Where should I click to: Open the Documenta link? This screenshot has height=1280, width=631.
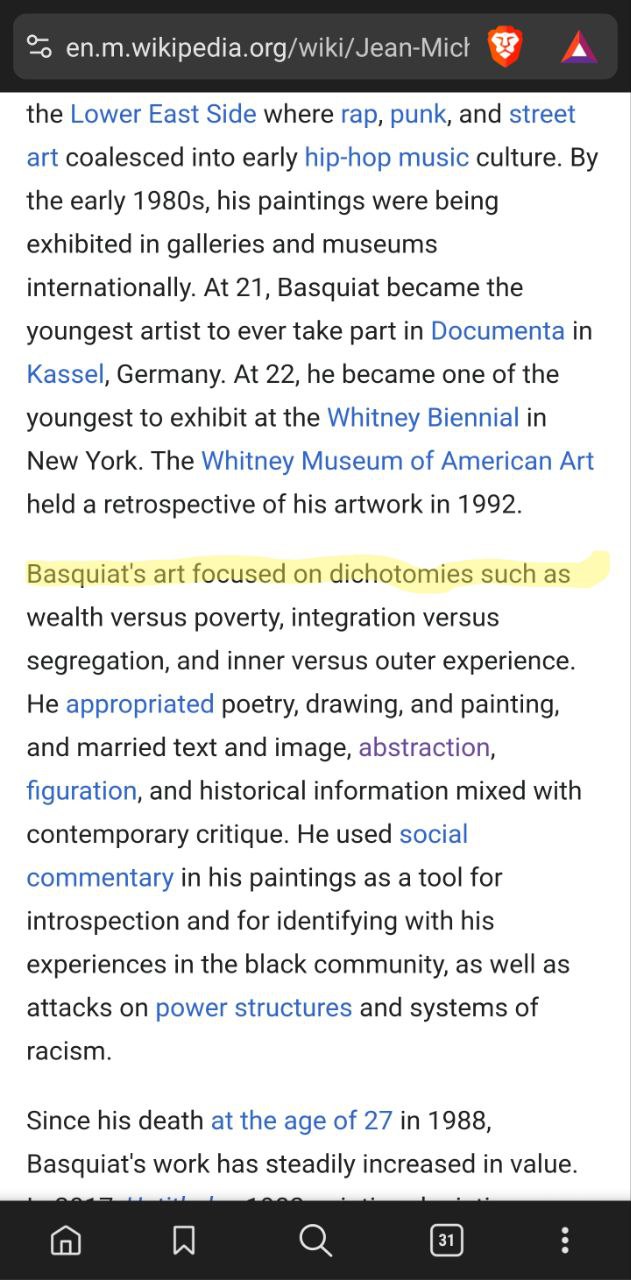coord(497,331)
